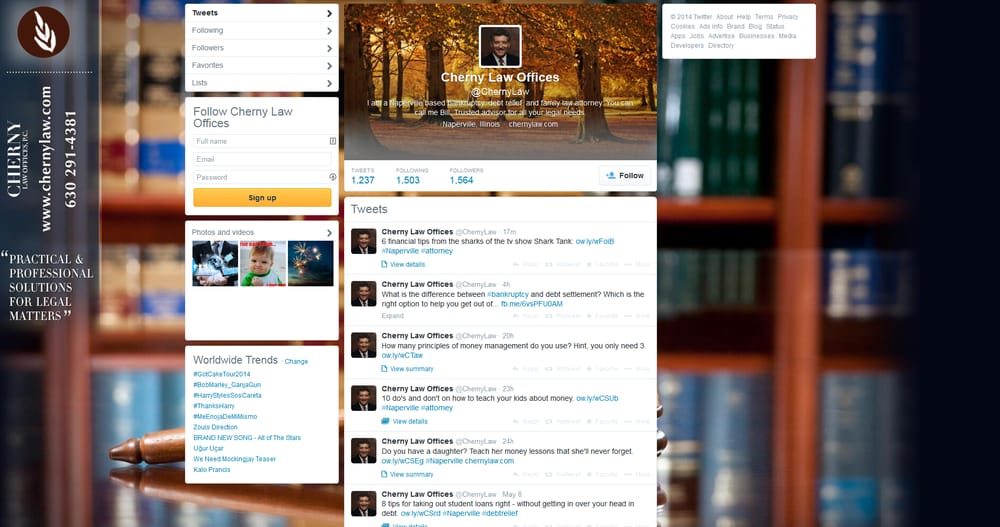Click the avatar on the 20h tweet

(364, 345)
